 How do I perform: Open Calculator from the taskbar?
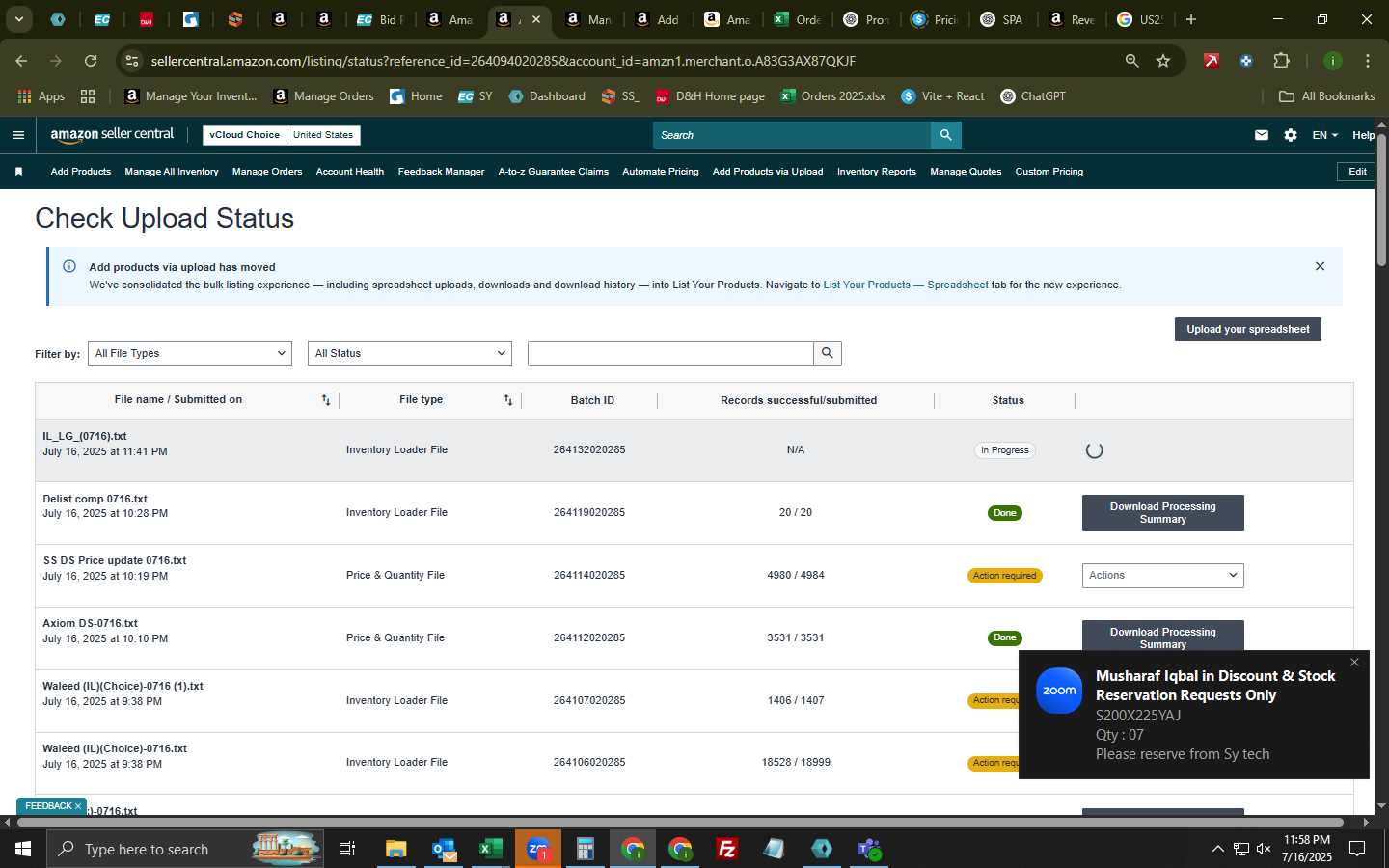585,849
